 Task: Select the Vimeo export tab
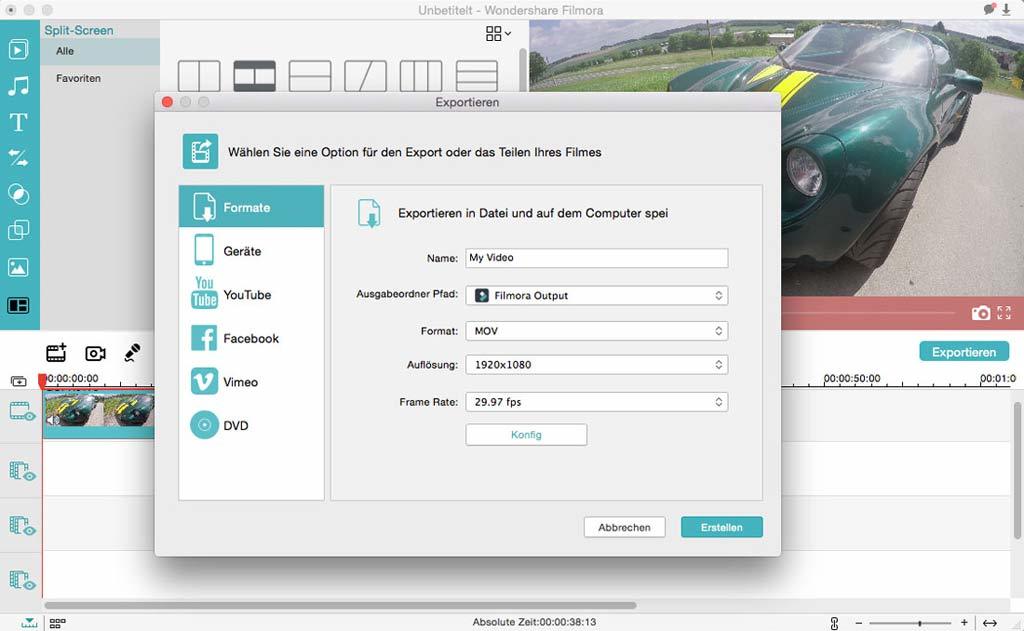point(251,382)
